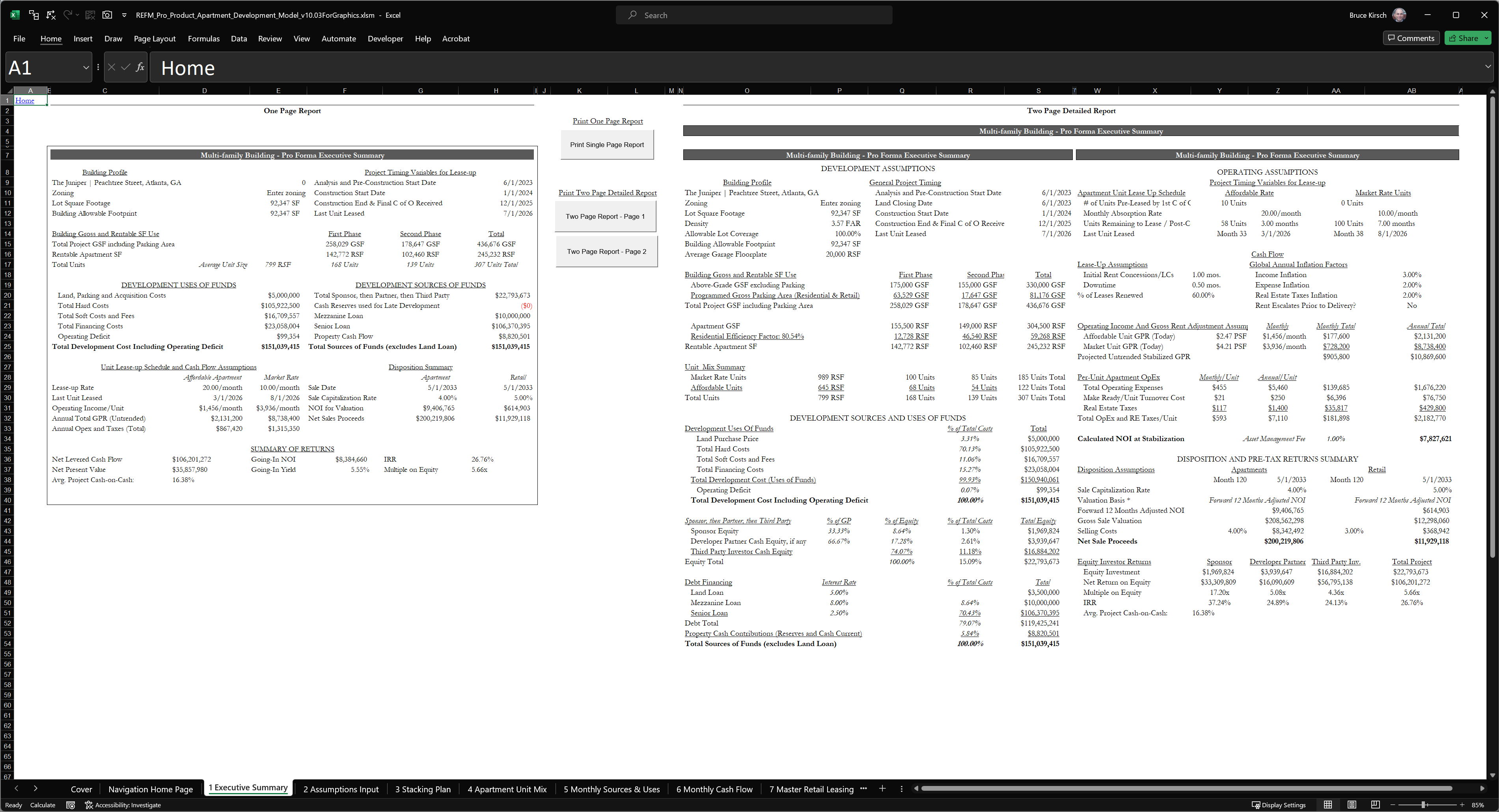Open the Page Layout ribbon tab
The image size is (1499, 812).
coord(155,38)
